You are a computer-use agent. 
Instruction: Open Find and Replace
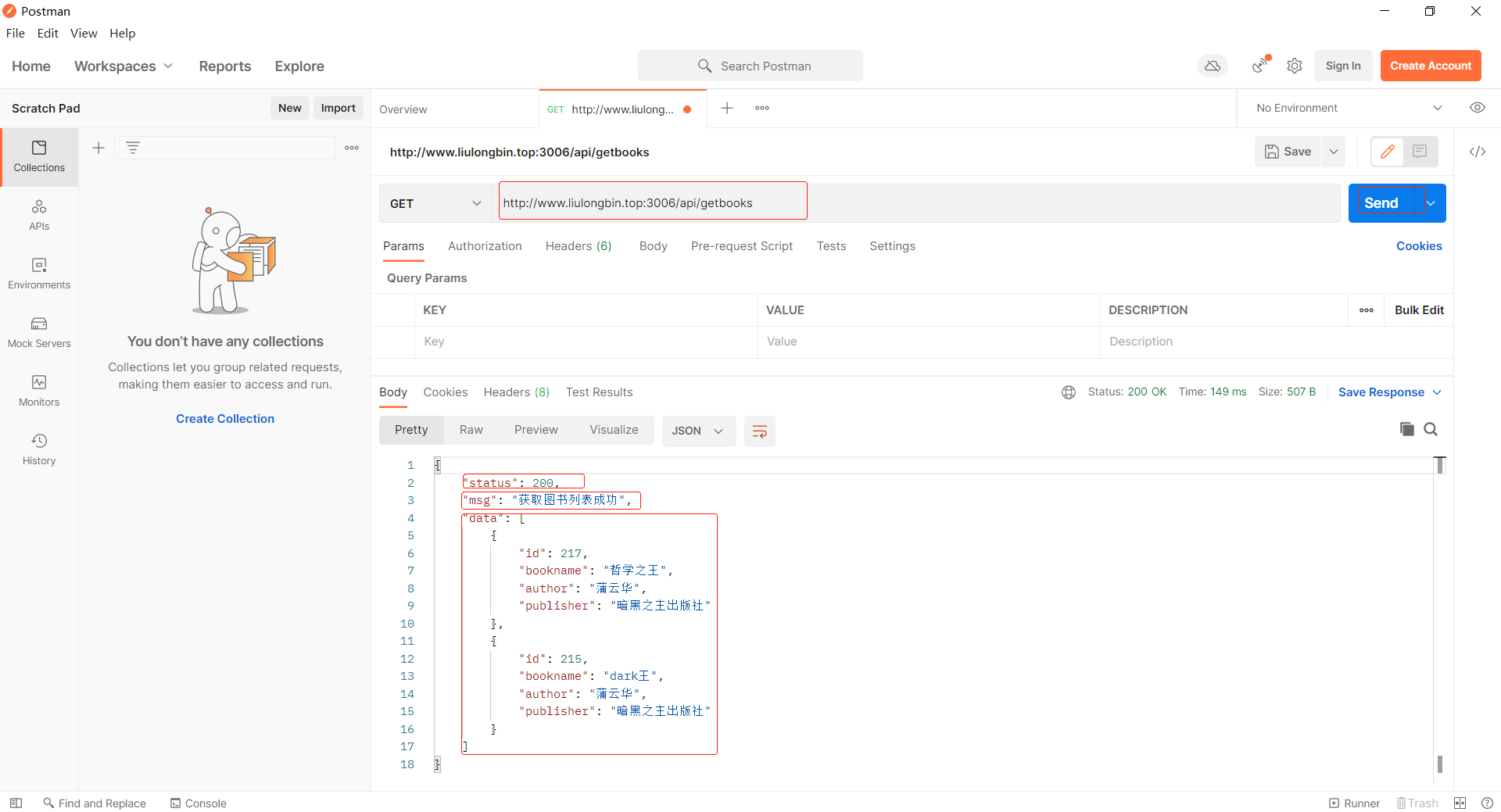coord(95,803)
